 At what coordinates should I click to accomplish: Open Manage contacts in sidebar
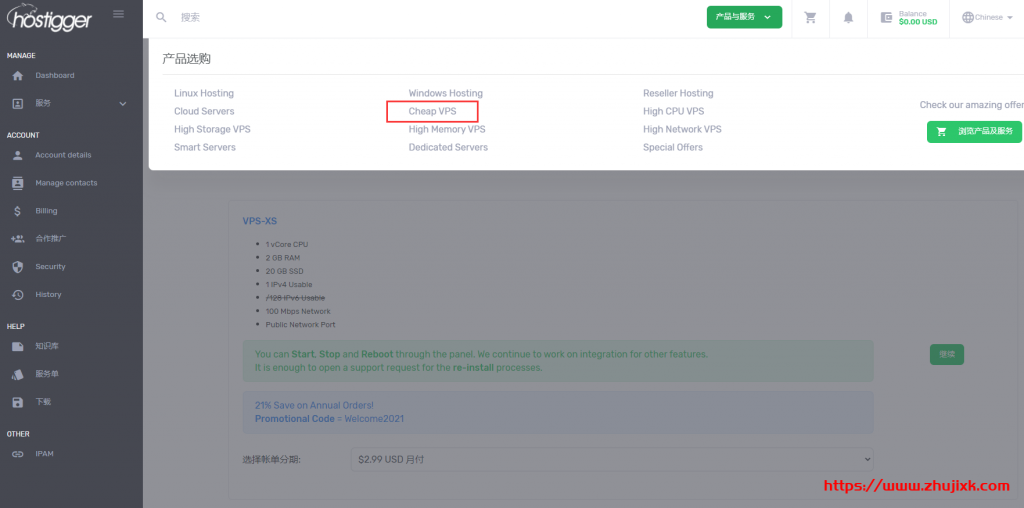(66, 183)
